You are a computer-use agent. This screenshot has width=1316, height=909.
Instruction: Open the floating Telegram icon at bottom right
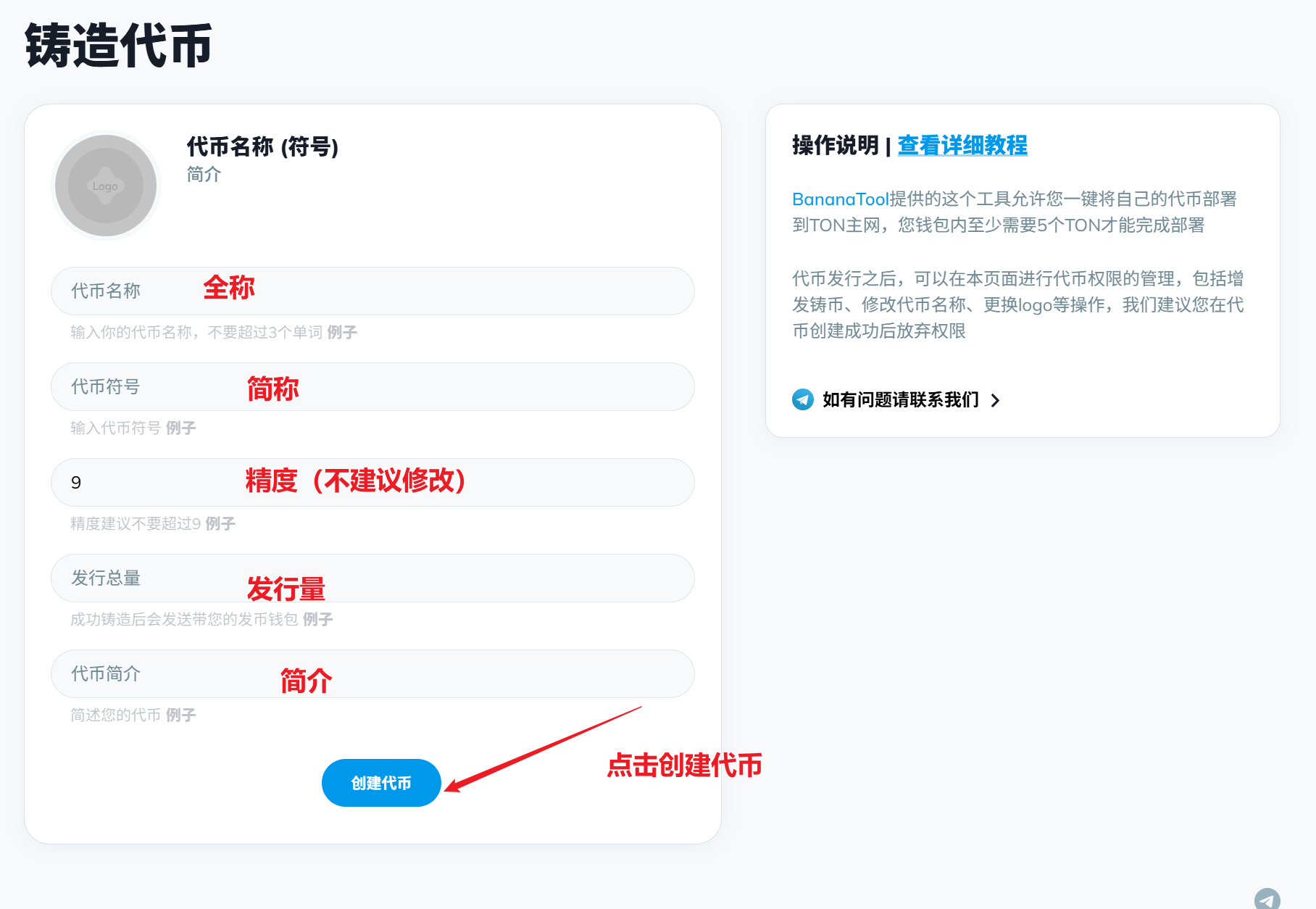tap(1267, 899)
